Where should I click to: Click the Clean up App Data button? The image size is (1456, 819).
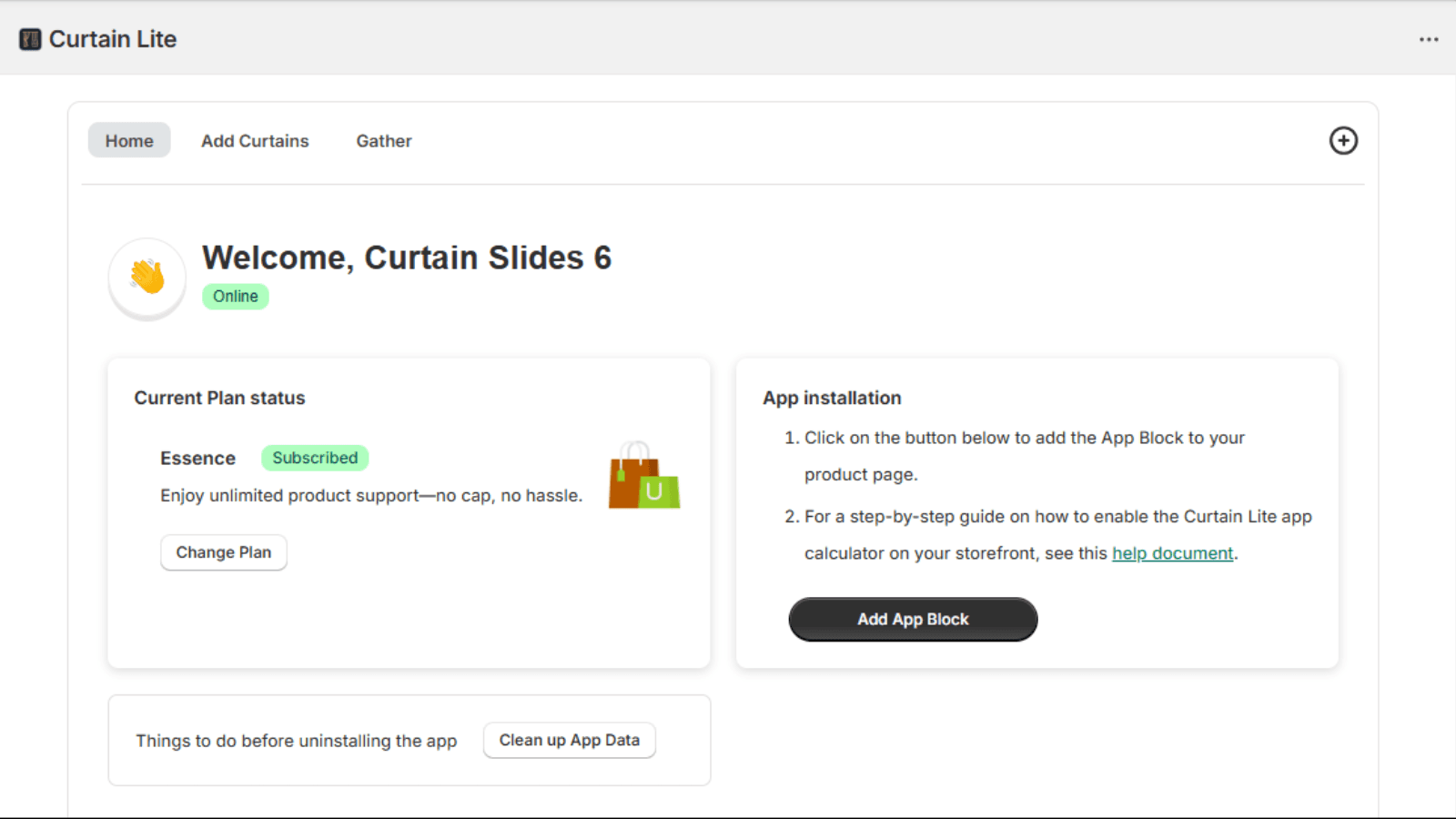569,740
